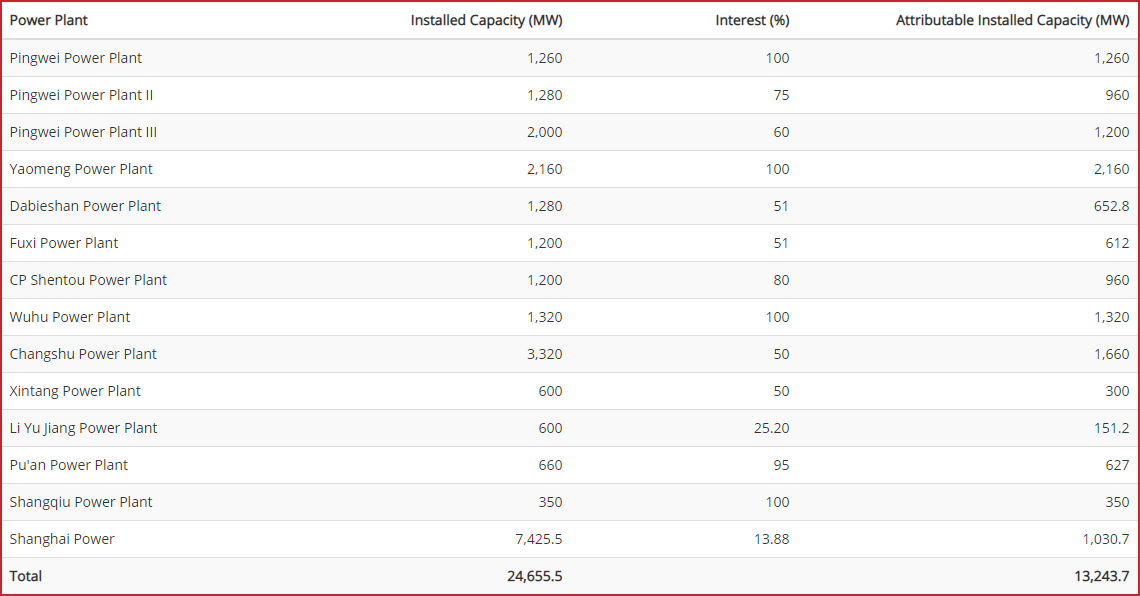
Task: Select the Shanghai Power row name
Action: 62,539
